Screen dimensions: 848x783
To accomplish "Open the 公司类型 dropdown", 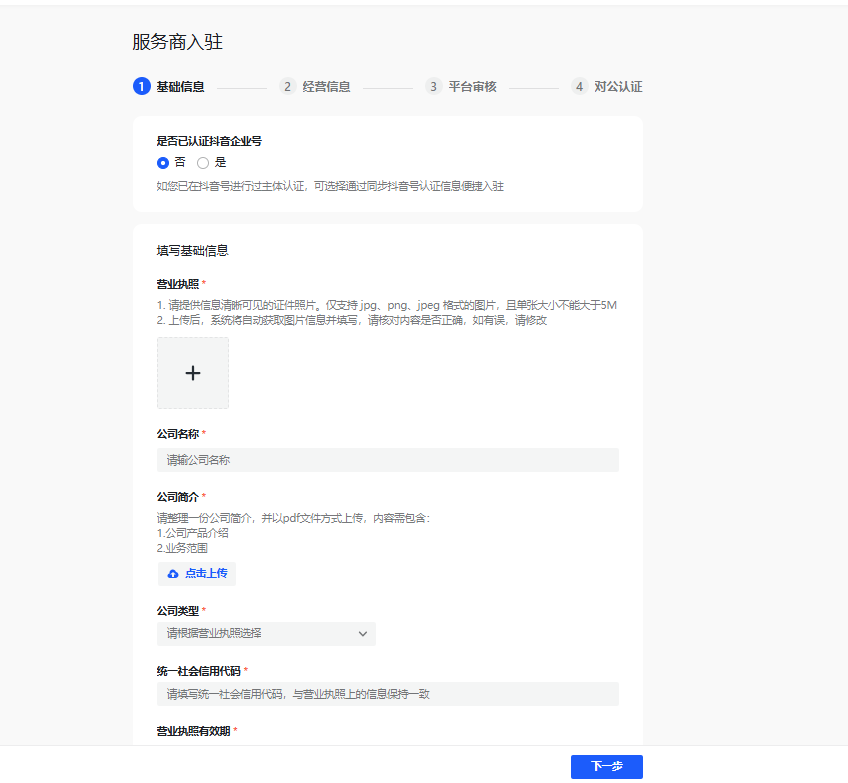I will click(266, 634).
